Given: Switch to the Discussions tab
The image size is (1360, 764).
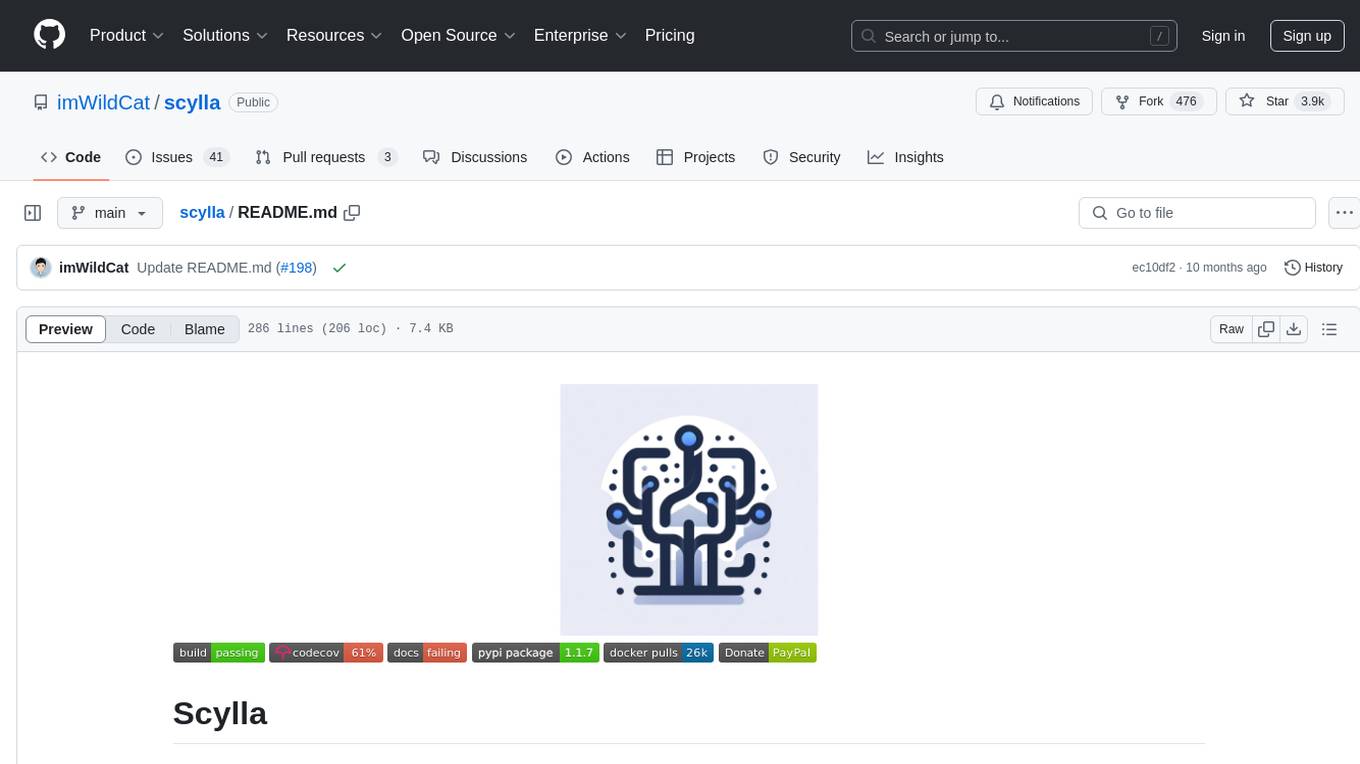Looking at the screenshot, I should [x=475, y=157].
